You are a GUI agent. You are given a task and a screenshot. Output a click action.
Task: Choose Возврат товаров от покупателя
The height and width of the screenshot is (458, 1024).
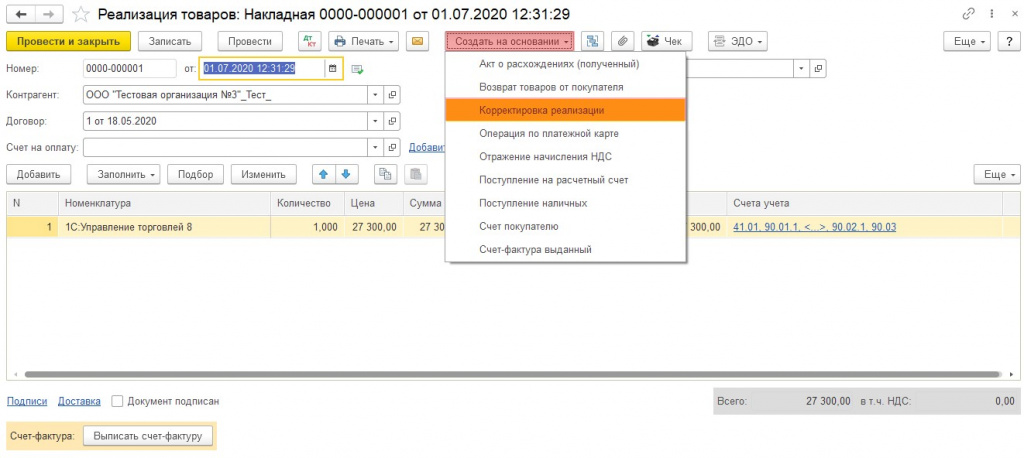tap(566, 87)
